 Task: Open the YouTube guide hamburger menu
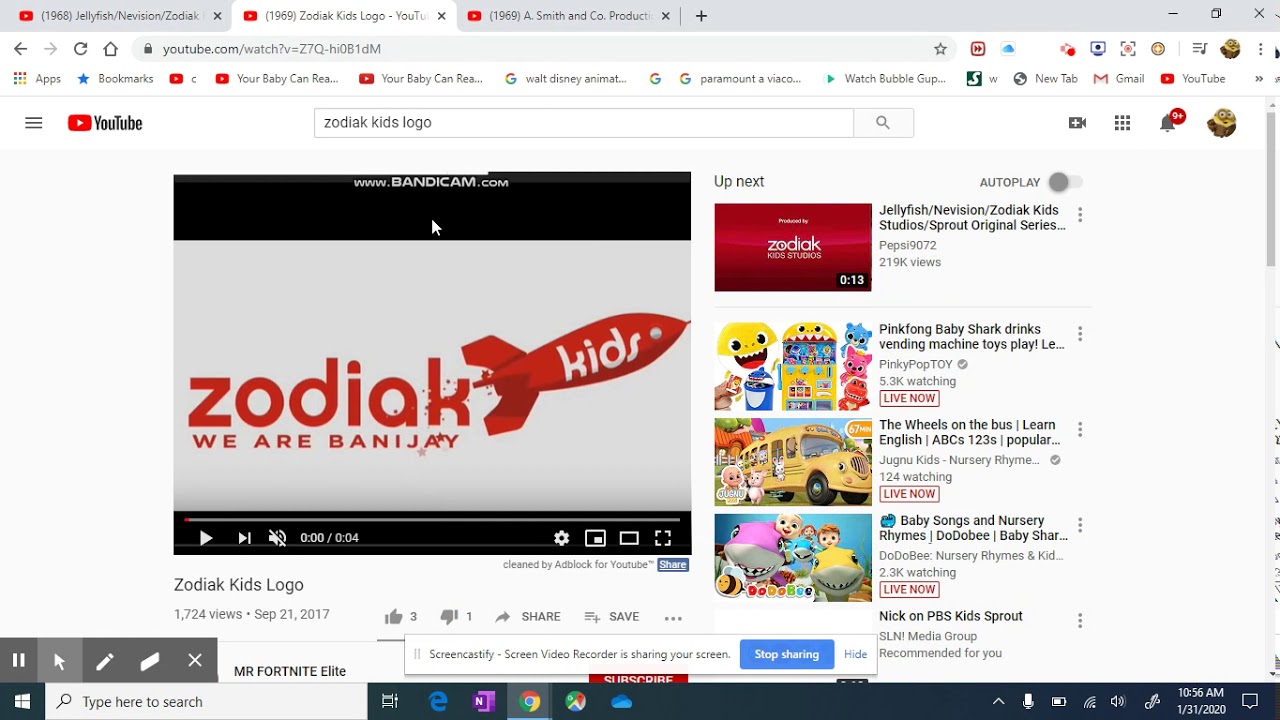click(34, 123)
